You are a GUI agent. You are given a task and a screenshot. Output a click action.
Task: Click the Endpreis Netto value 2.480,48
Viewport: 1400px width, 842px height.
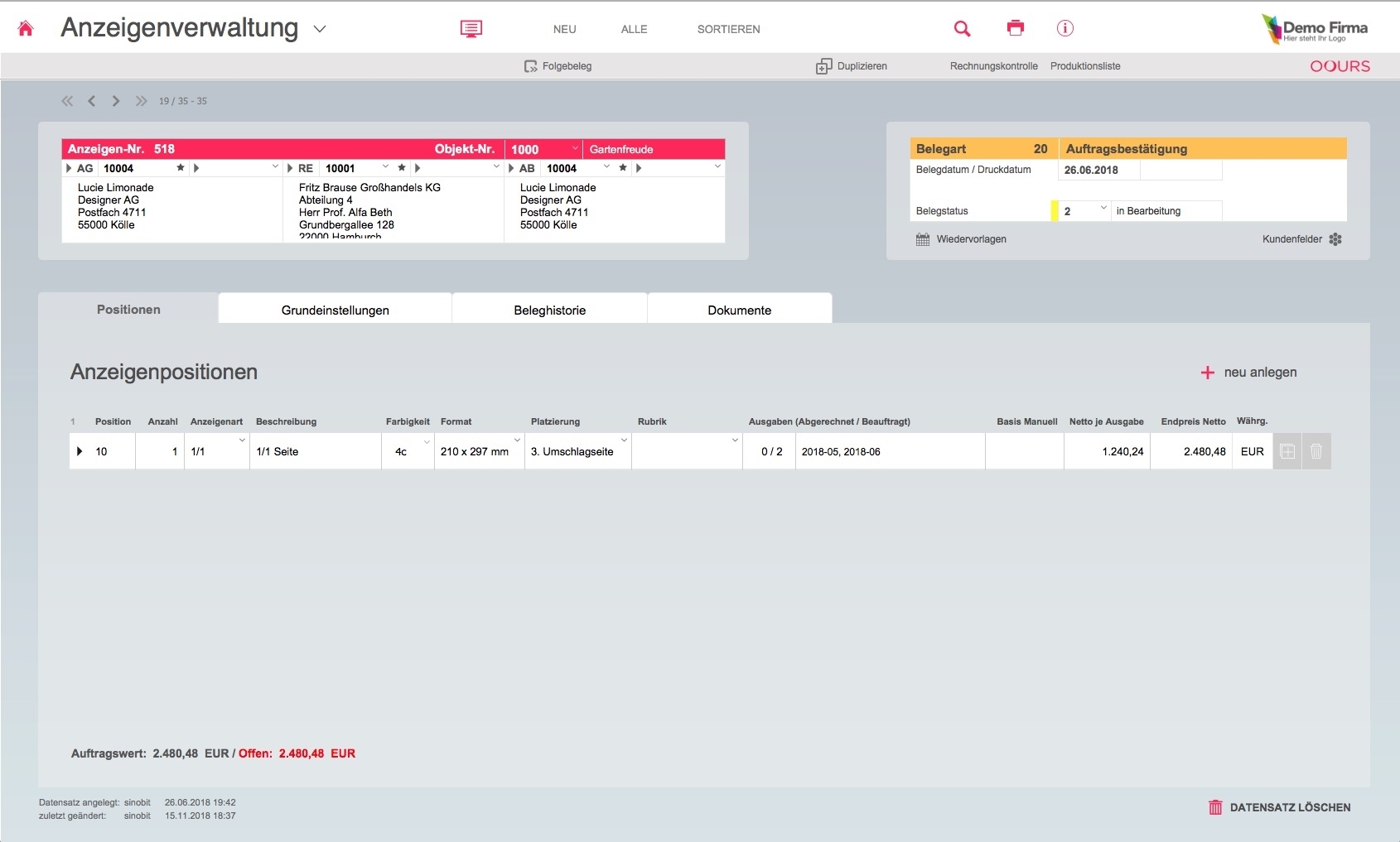coord(1204,452)
